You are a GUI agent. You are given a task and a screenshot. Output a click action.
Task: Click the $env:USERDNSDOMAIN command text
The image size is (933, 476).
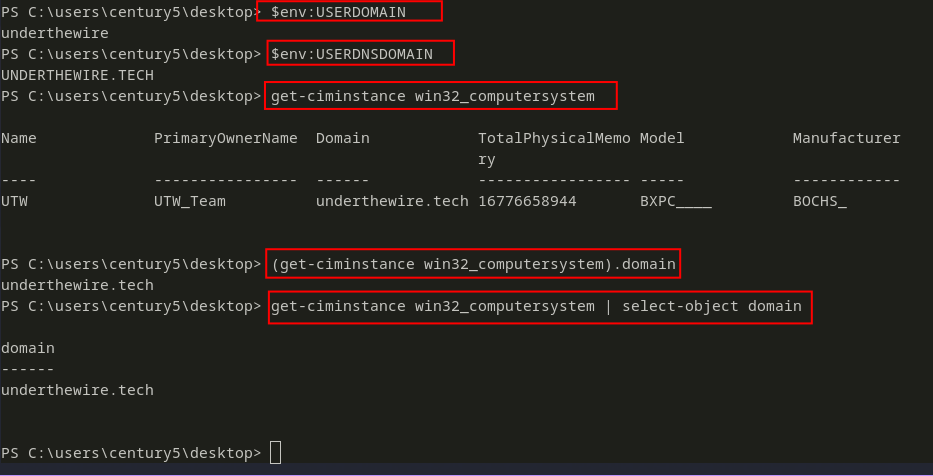pyautogui.click(x=352, y=54)
